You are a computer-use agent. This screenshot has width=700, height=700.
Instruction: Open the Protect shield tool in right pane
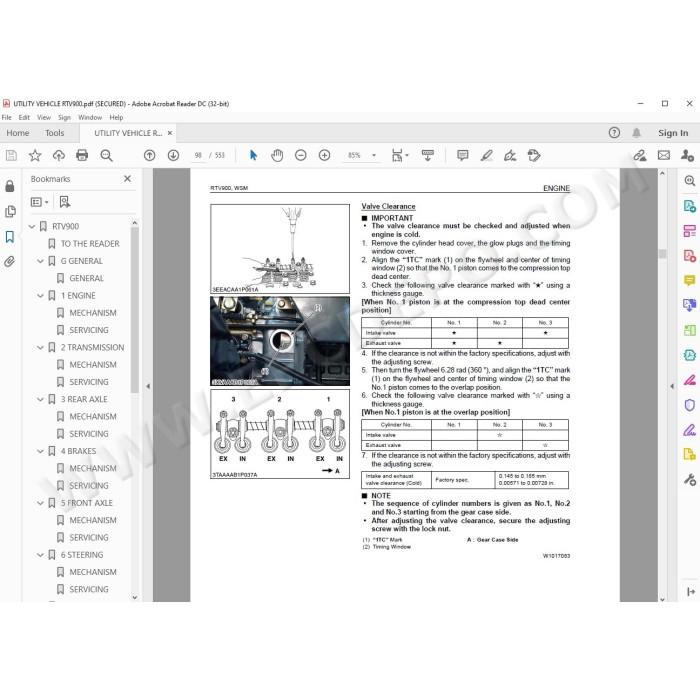tap(690, 405)
